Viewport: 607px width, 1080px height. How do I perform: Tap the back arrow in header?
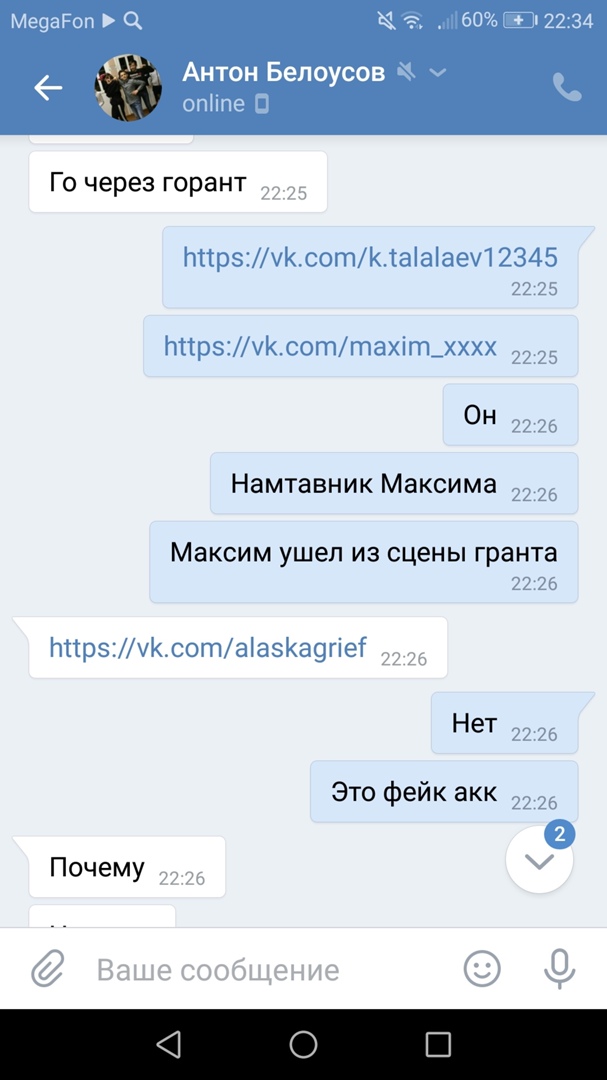[x=48, y=87]
